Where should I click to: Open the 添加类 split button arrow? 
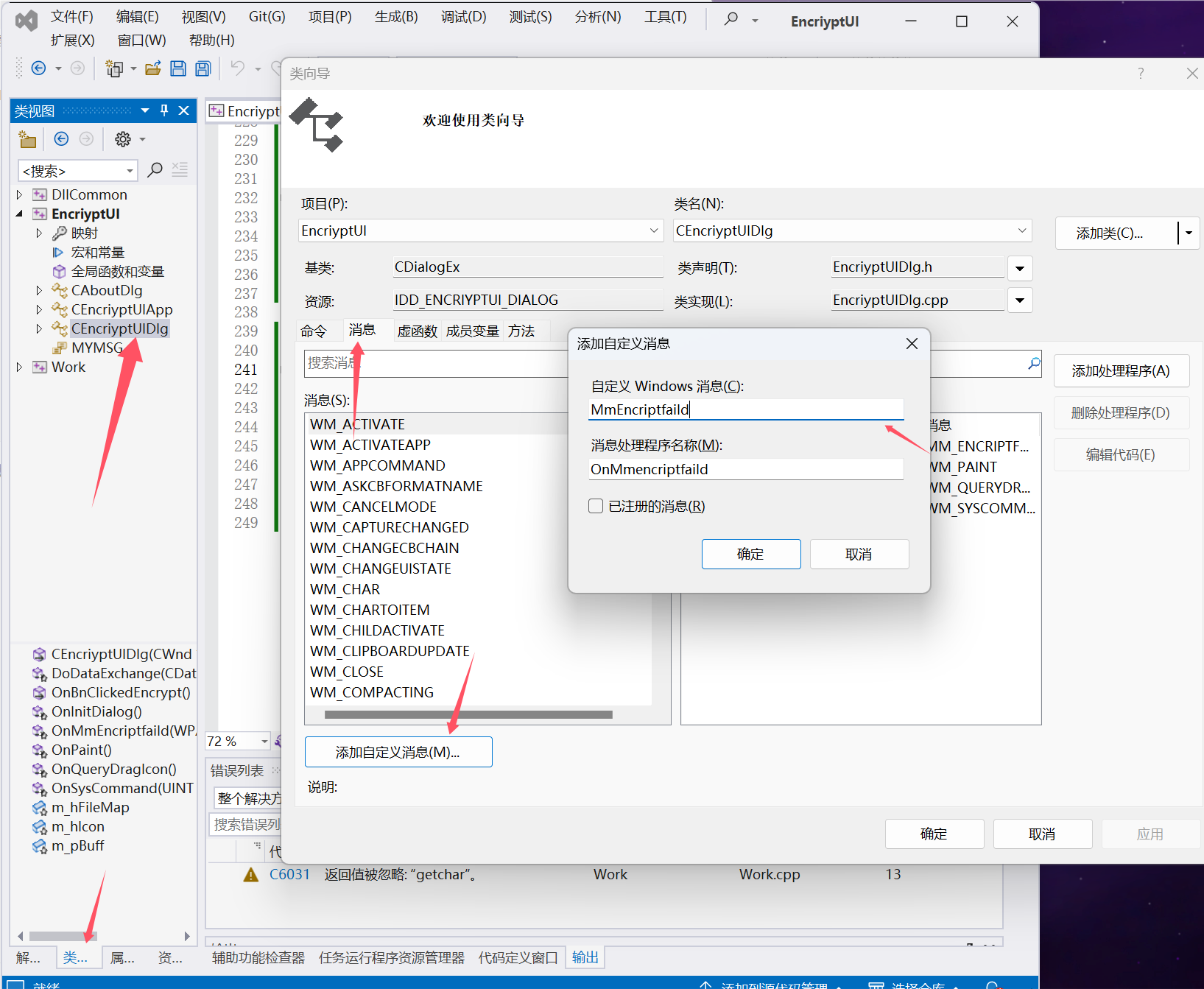pyautogui.click(x=1189, y=233)
